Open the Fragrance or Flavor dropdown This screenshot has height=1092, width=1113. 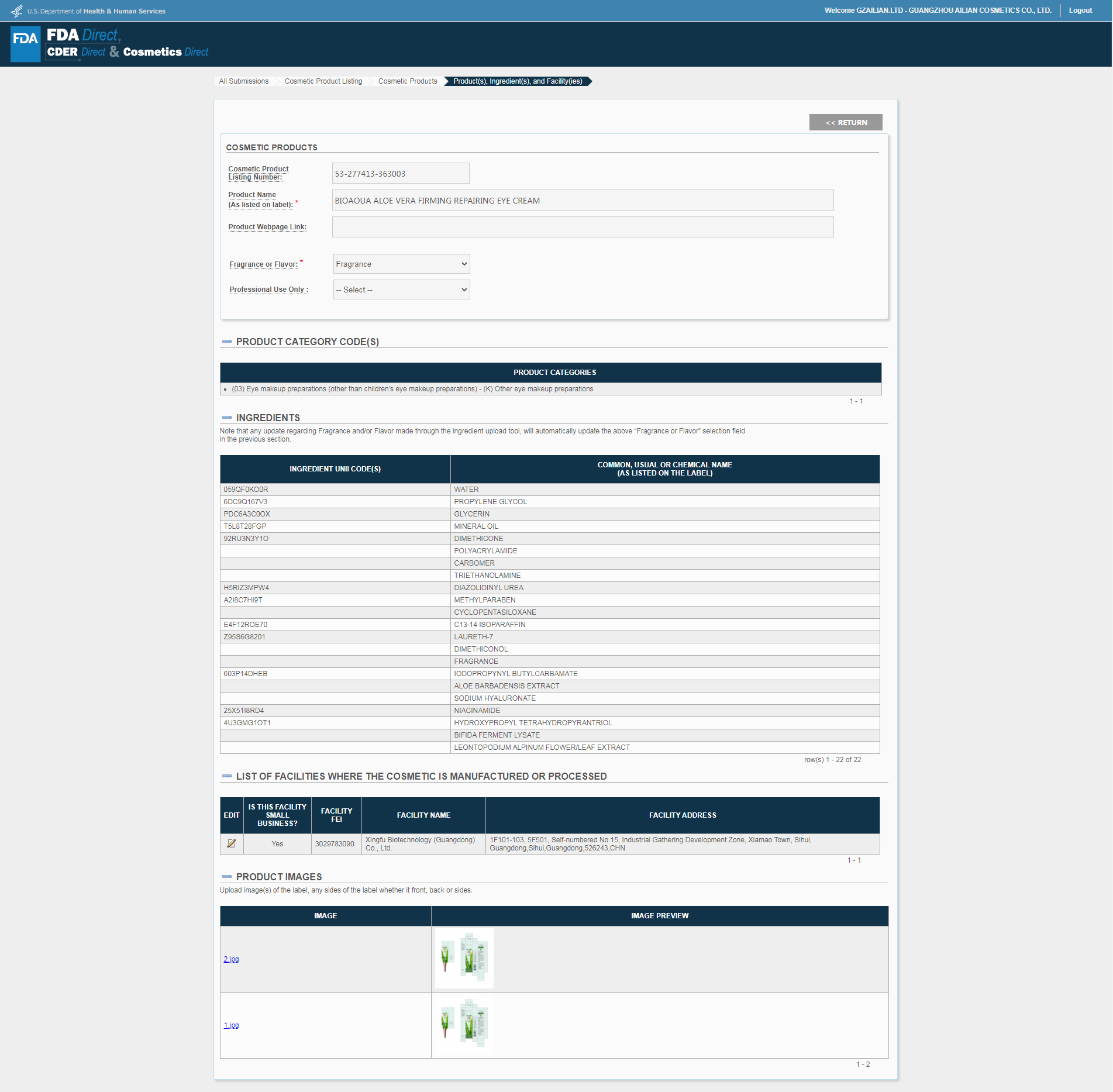click(401, 264)
